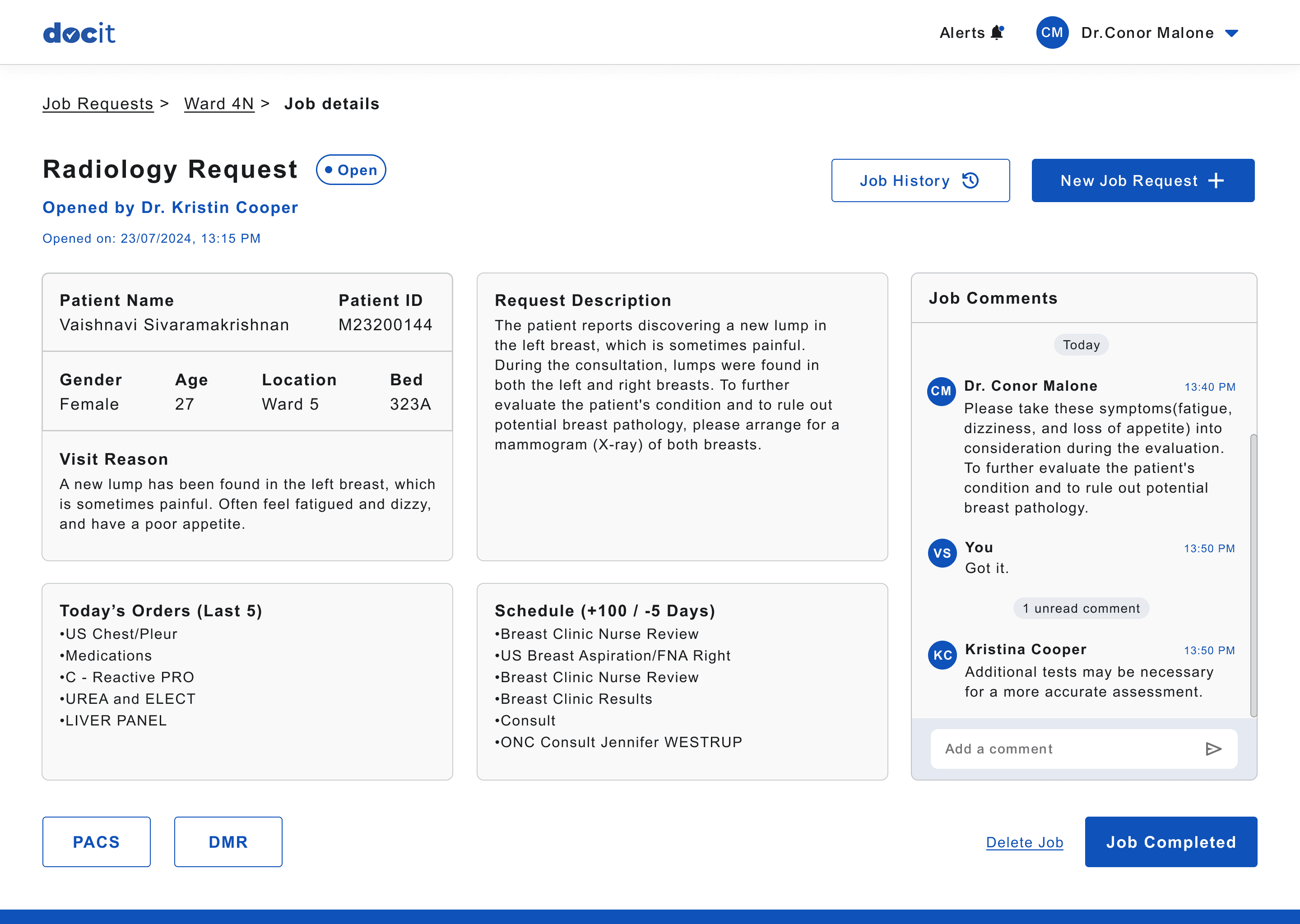
Task: Click Dr. Conor Malone's comment avatar
Action: point(941,391)
